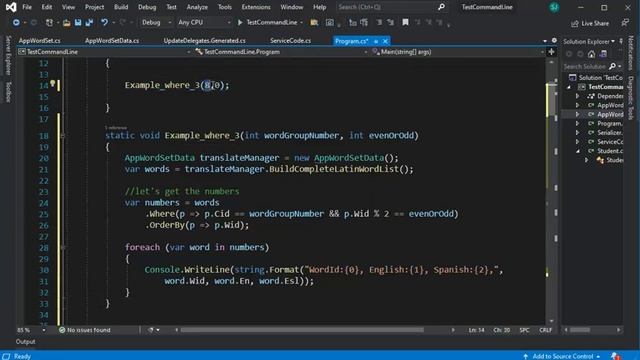
Task: Expand the Serializer file node
Action: pyautogui.click(x=578, y=133)
